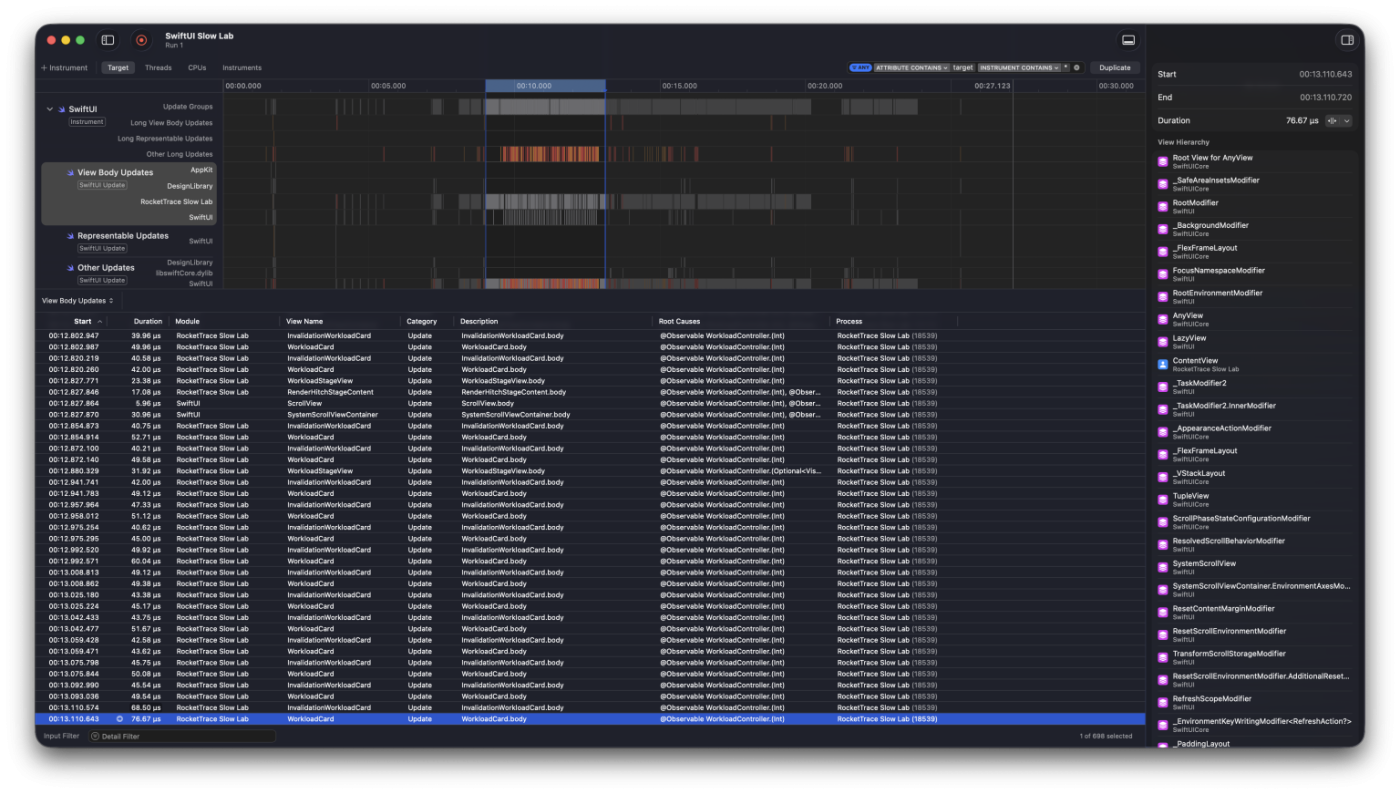Click the filter icon in Detail Filter

pyautogui.click(x=96, y=737)
